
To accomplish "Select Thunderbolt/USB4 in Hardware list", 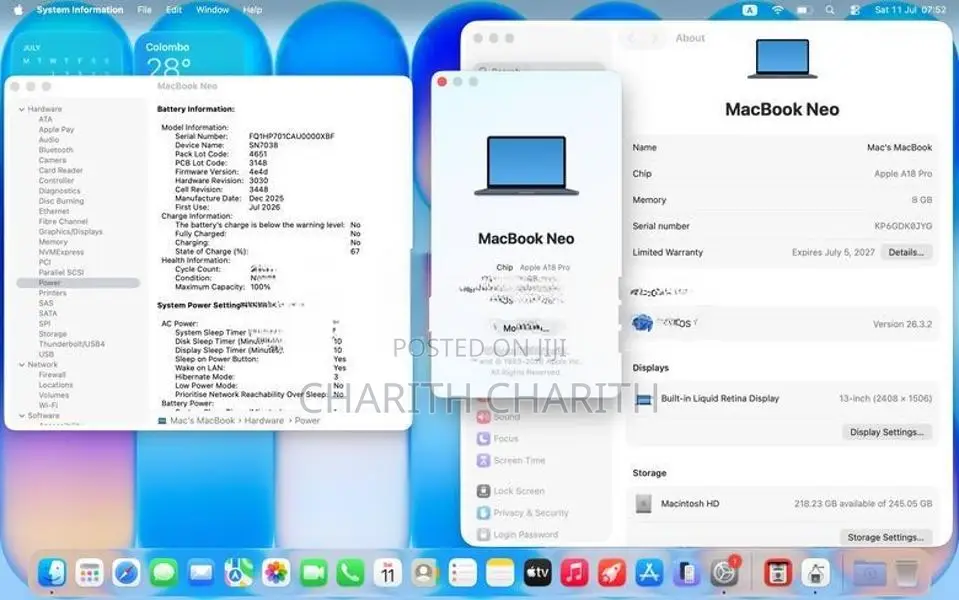I will tap(72, 344).
